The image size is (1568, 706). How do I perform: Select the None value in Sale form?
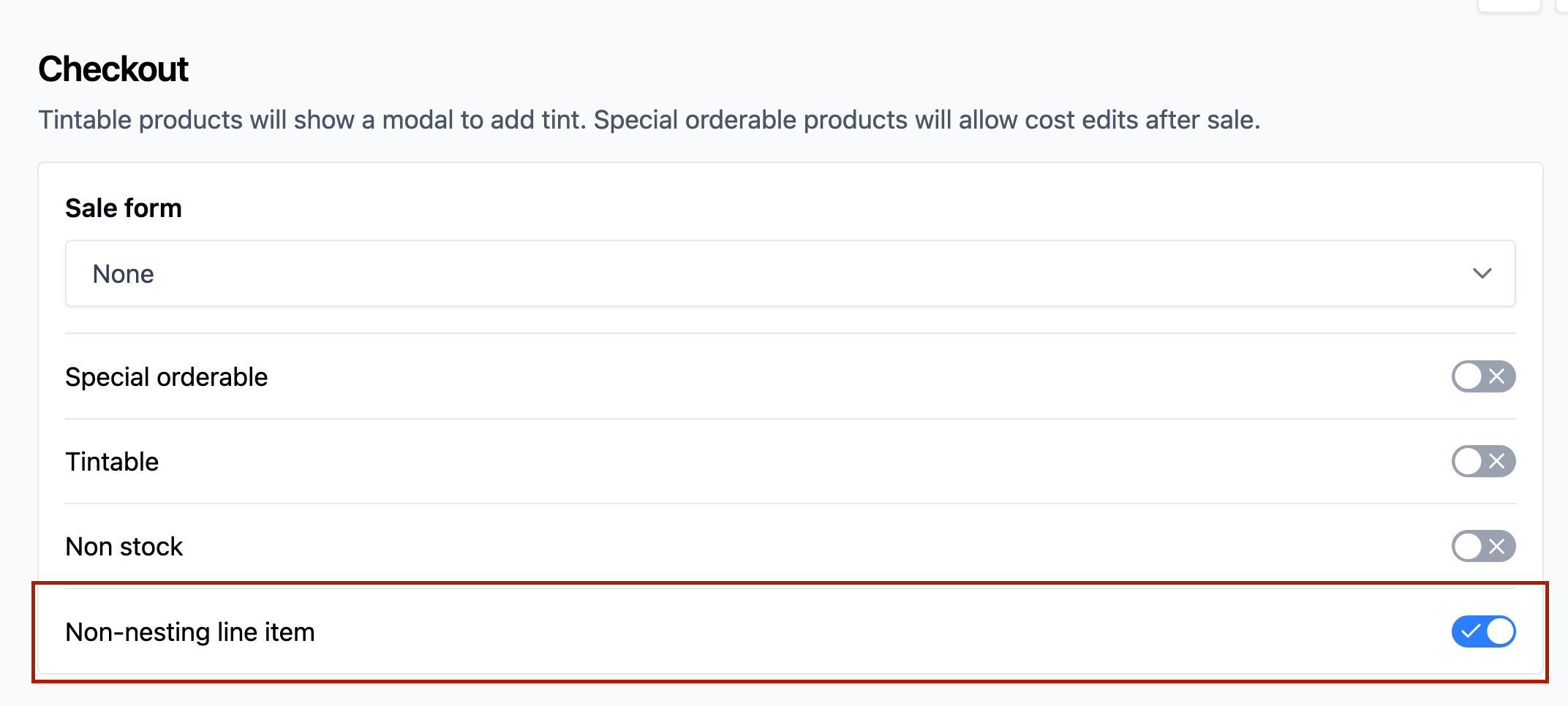coord(123,274)
